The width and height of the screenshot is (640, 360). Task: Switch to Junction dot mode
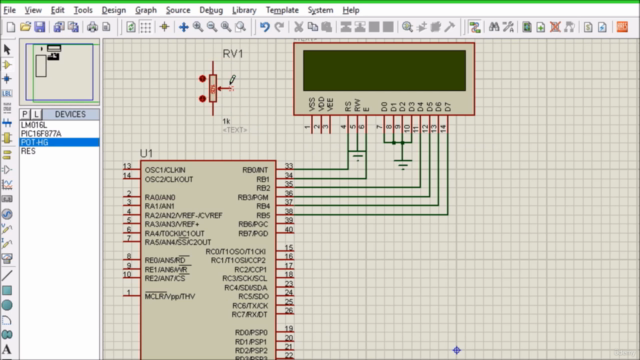point(7,79)
